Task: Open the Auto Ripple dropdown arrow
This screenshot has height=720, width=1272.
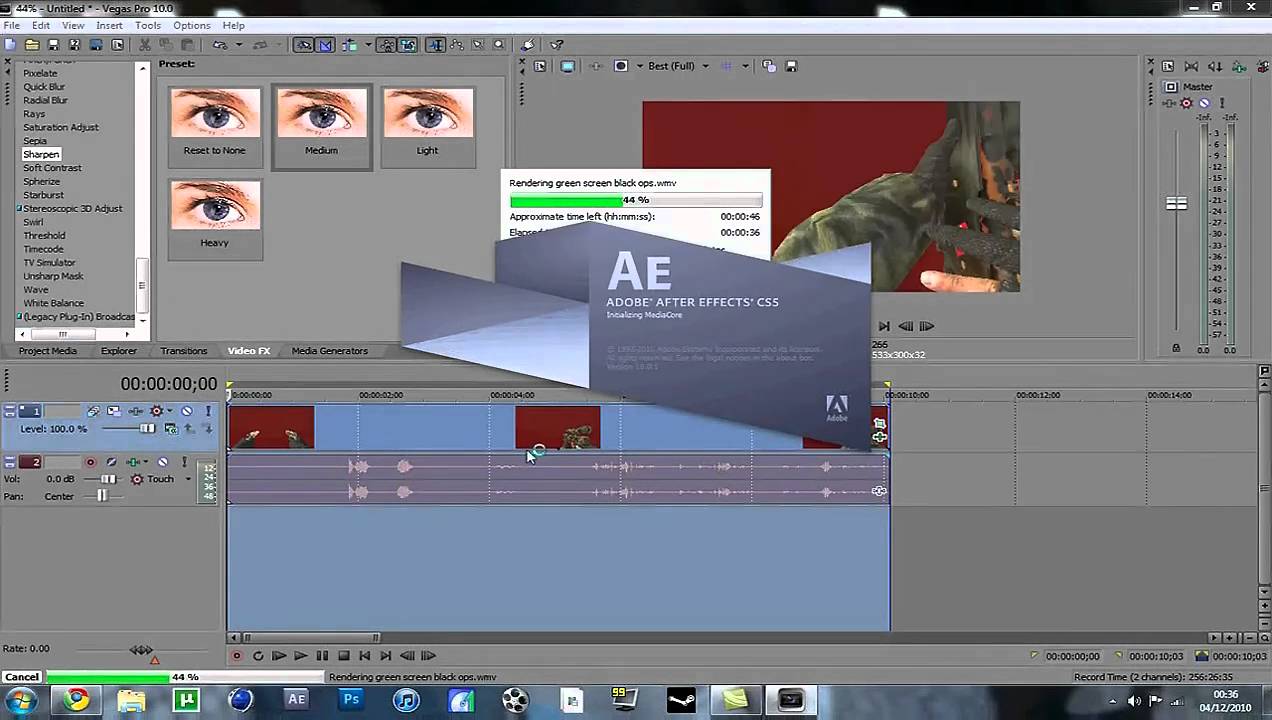Action: (368, 45)
